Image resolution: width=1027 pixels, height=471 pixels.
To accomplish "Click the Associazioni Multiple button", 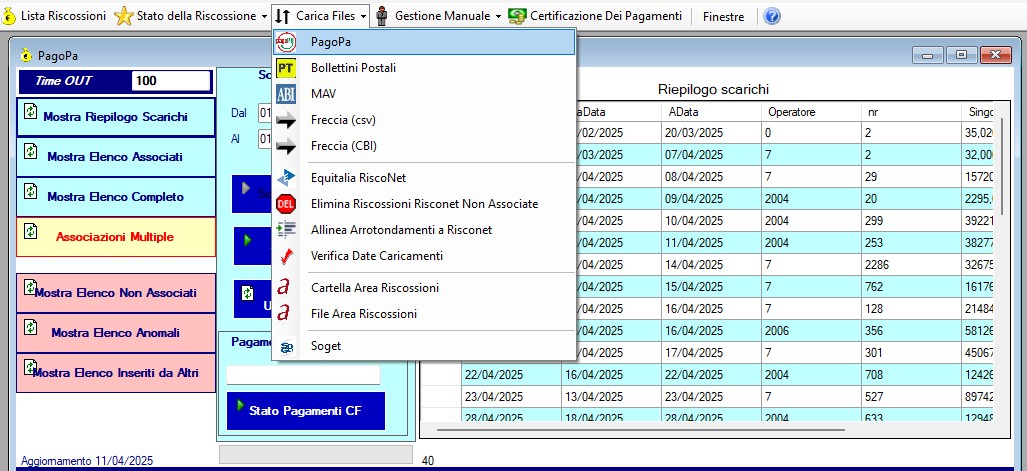I will pyautogui.click(x=115, y=237).
